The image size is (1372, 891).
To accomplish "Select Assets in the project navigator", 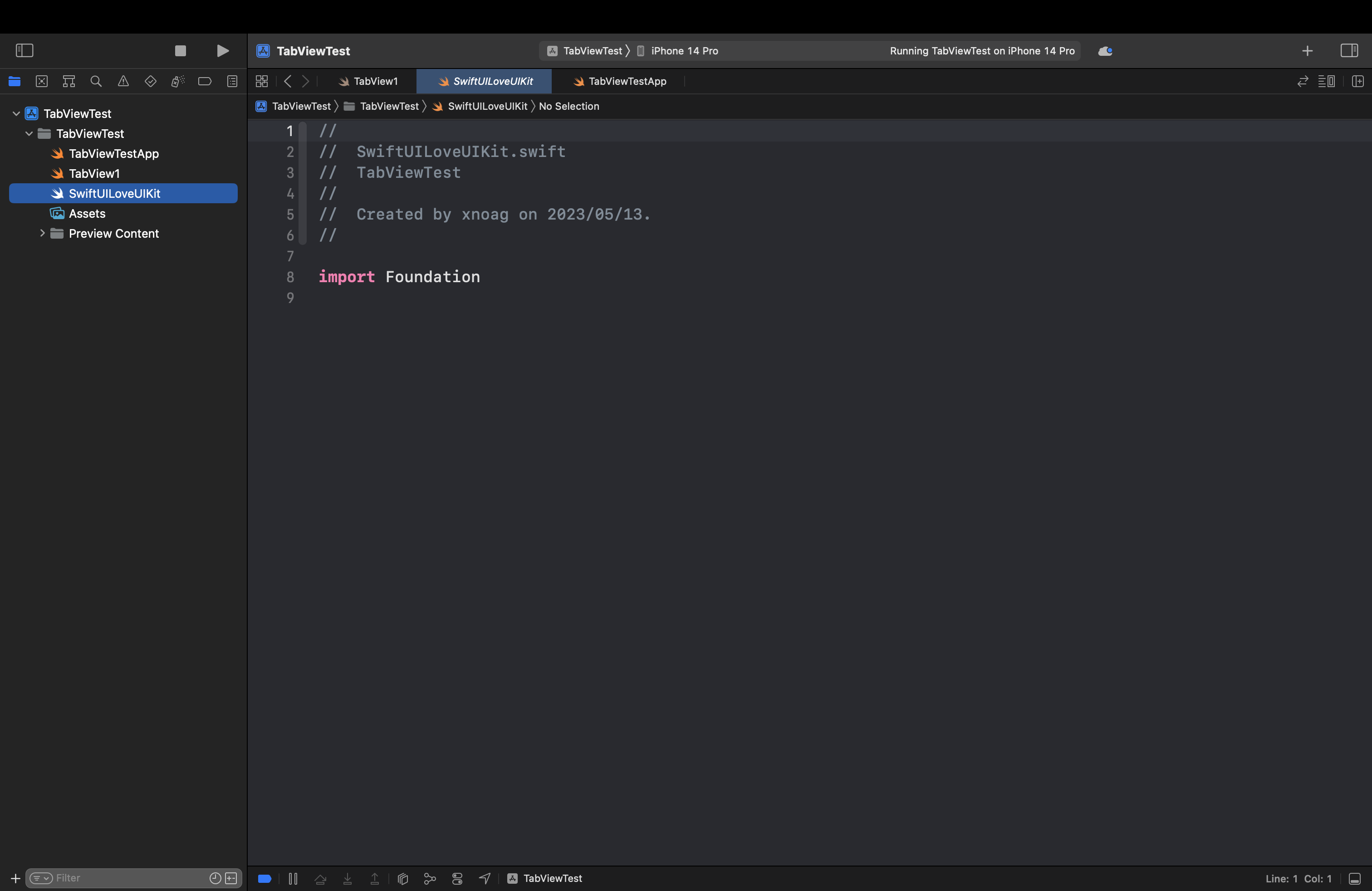I will pyautogui.click(x=87, y=213).
